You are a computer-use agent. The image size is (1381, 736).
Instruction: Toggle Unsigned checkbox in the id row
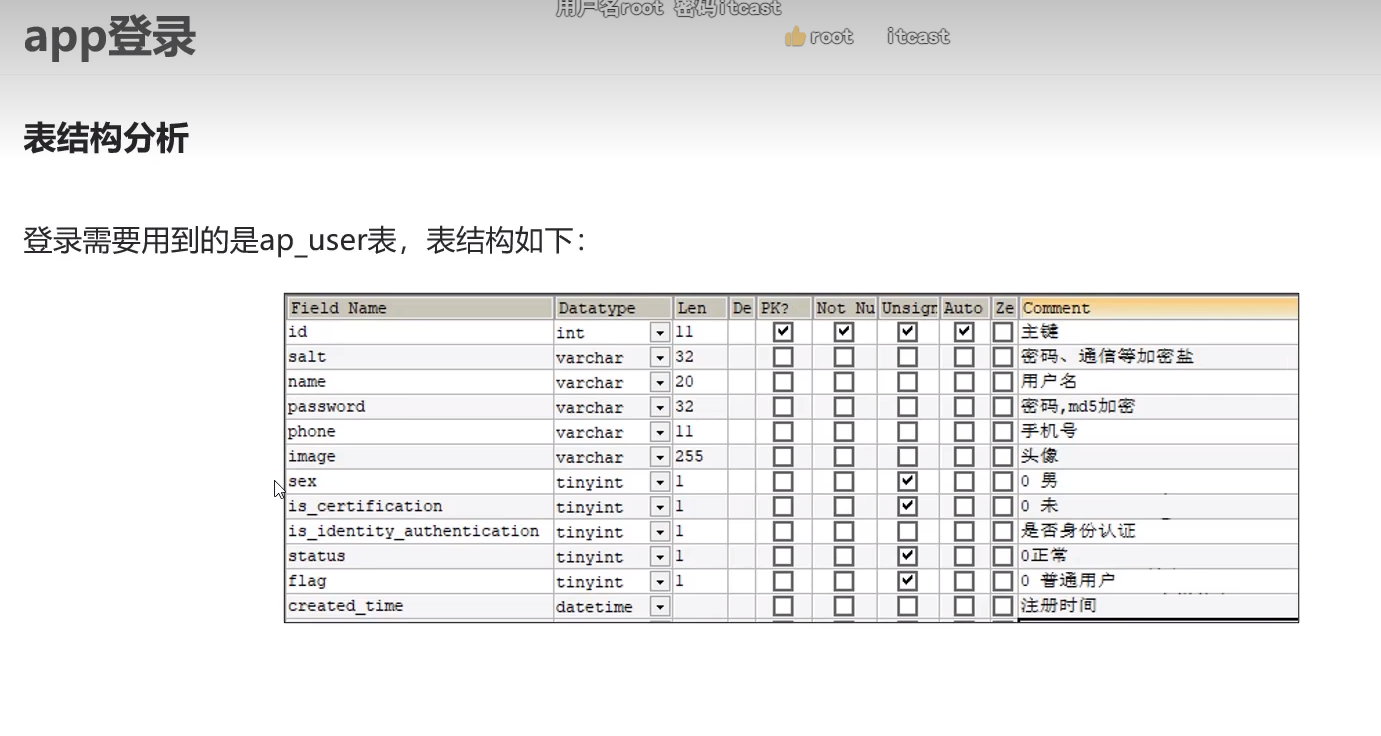[x=907, y=332]
